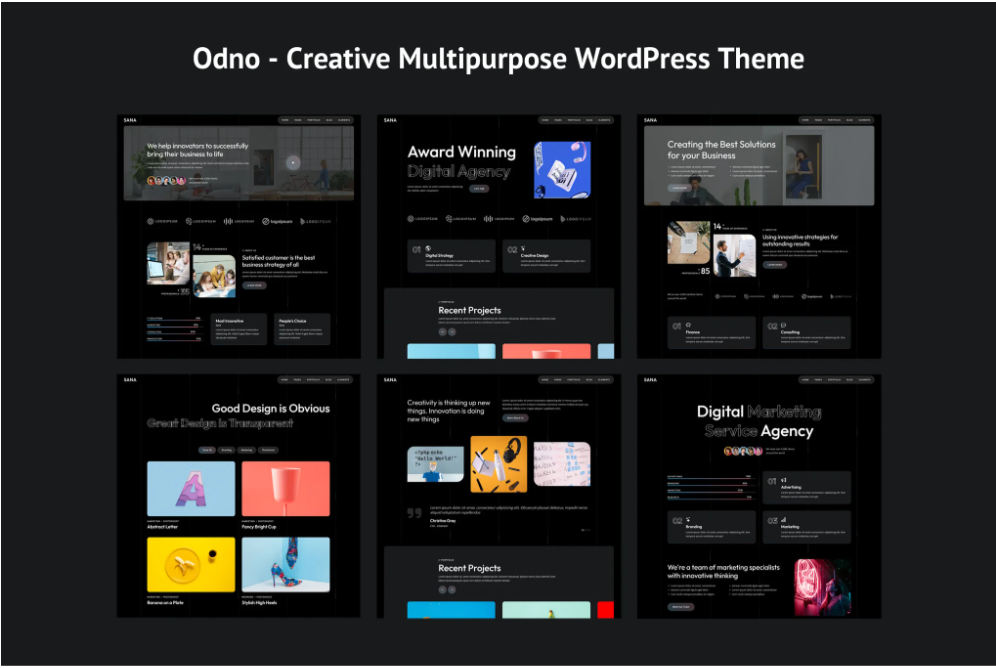Click 'Odno - Creative Multipurpose WordPress Theme' title

pos(499,58)
